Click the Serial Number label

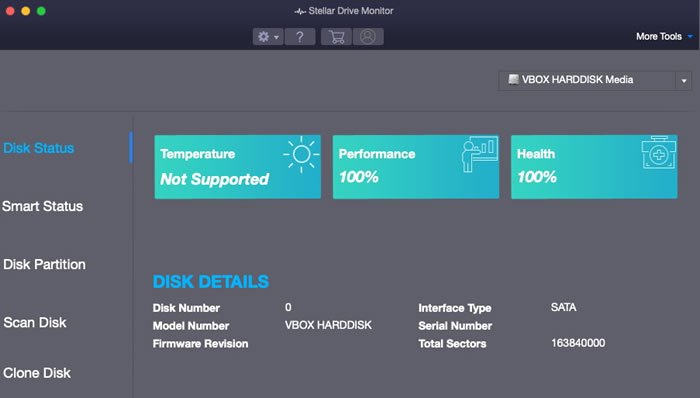click(455, 326)
